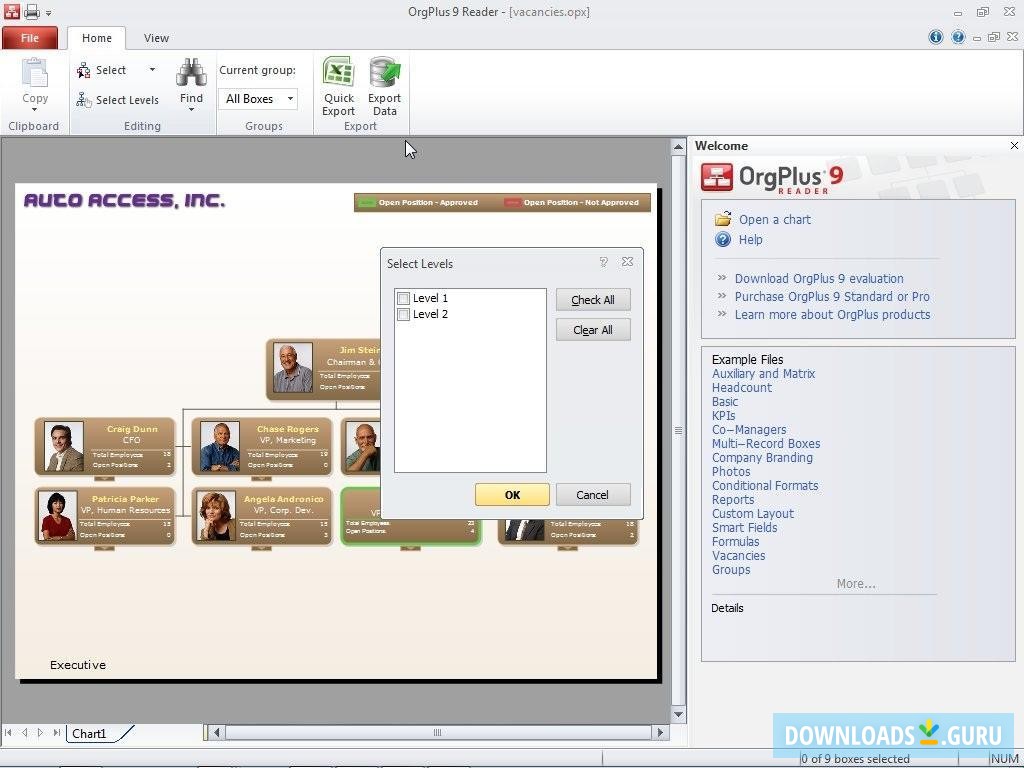Click the printer icon in the Quick Access Toolbar
1024x768 pixels.
coord(30,11)
